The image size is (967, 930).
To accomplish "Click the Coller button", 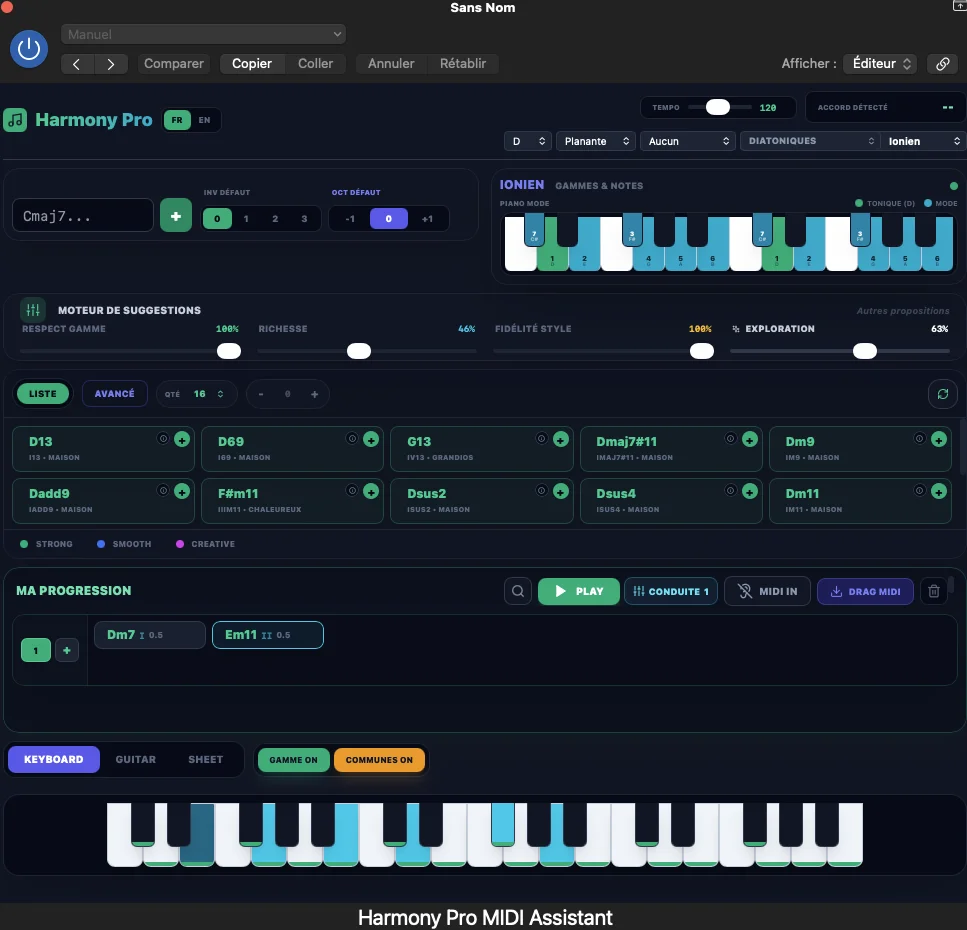I will point(315,64).
